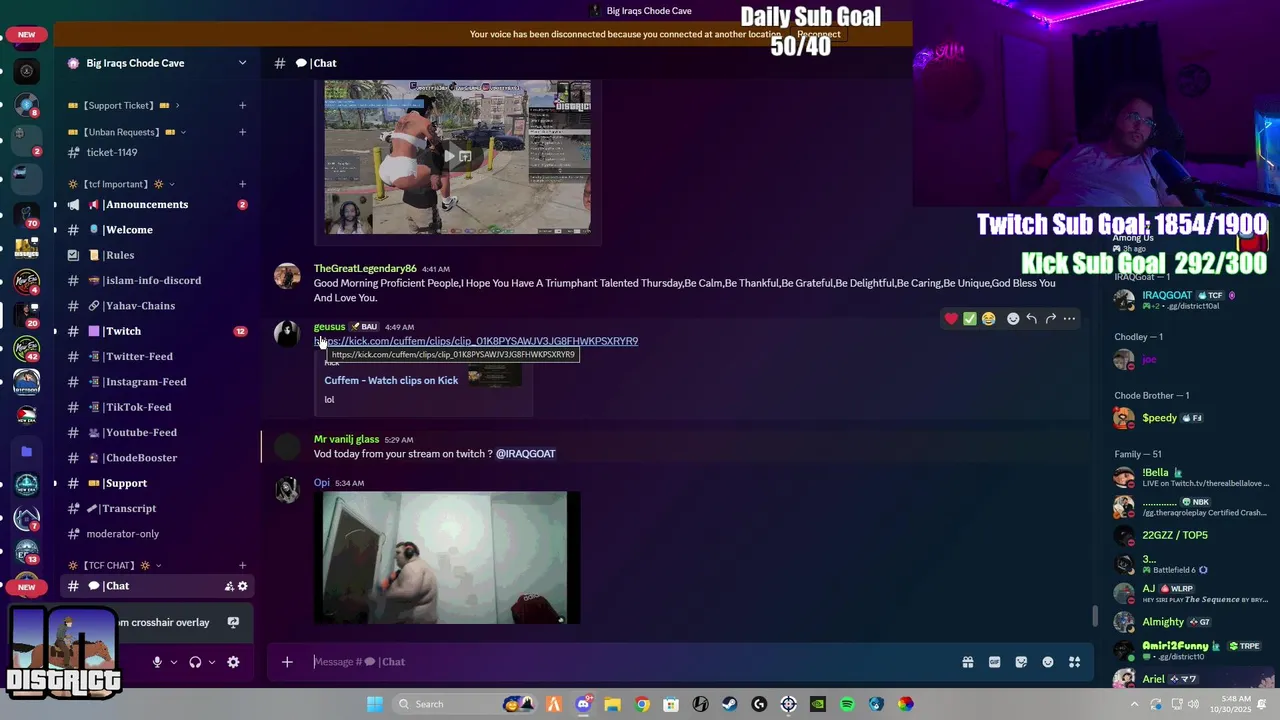This screenshot has height=720, width=1280.
Task: Open the Announcements channel
Action: pyautogui.click(x=157, y=204)
